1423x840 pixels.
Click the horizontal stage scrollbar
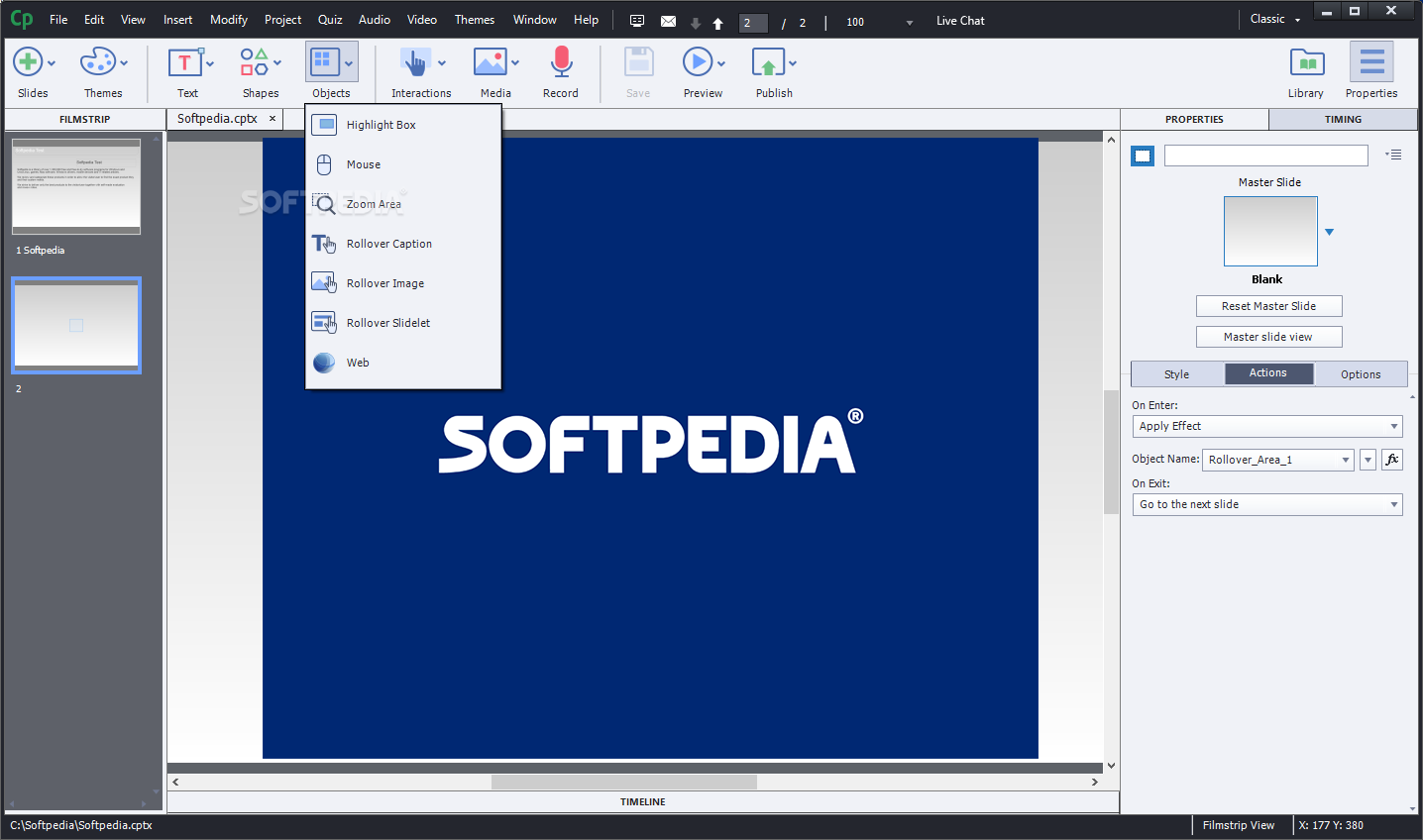(624, 782)
